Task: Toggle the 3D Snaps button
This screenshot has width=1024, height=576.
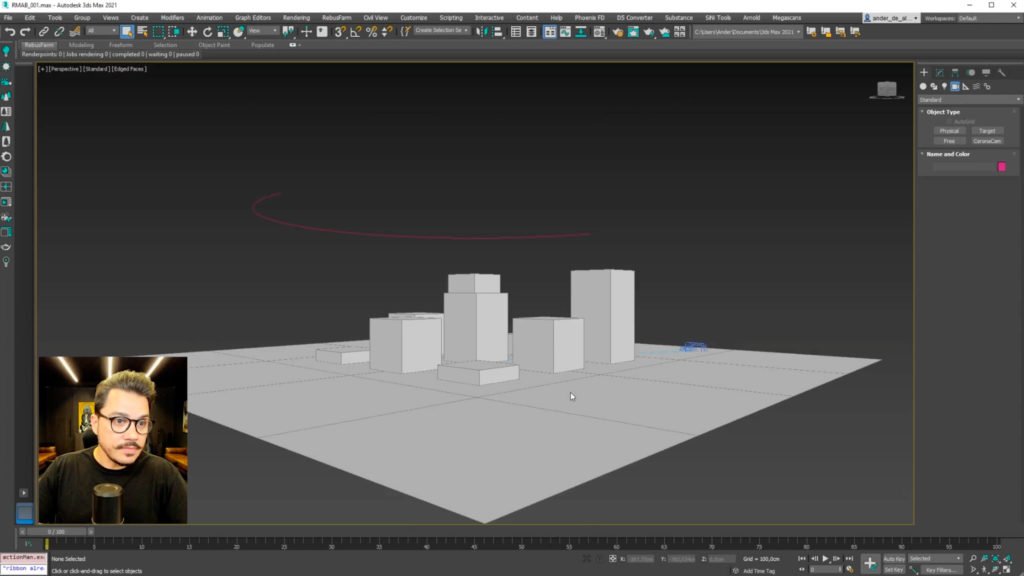Action: pos(340,31)
